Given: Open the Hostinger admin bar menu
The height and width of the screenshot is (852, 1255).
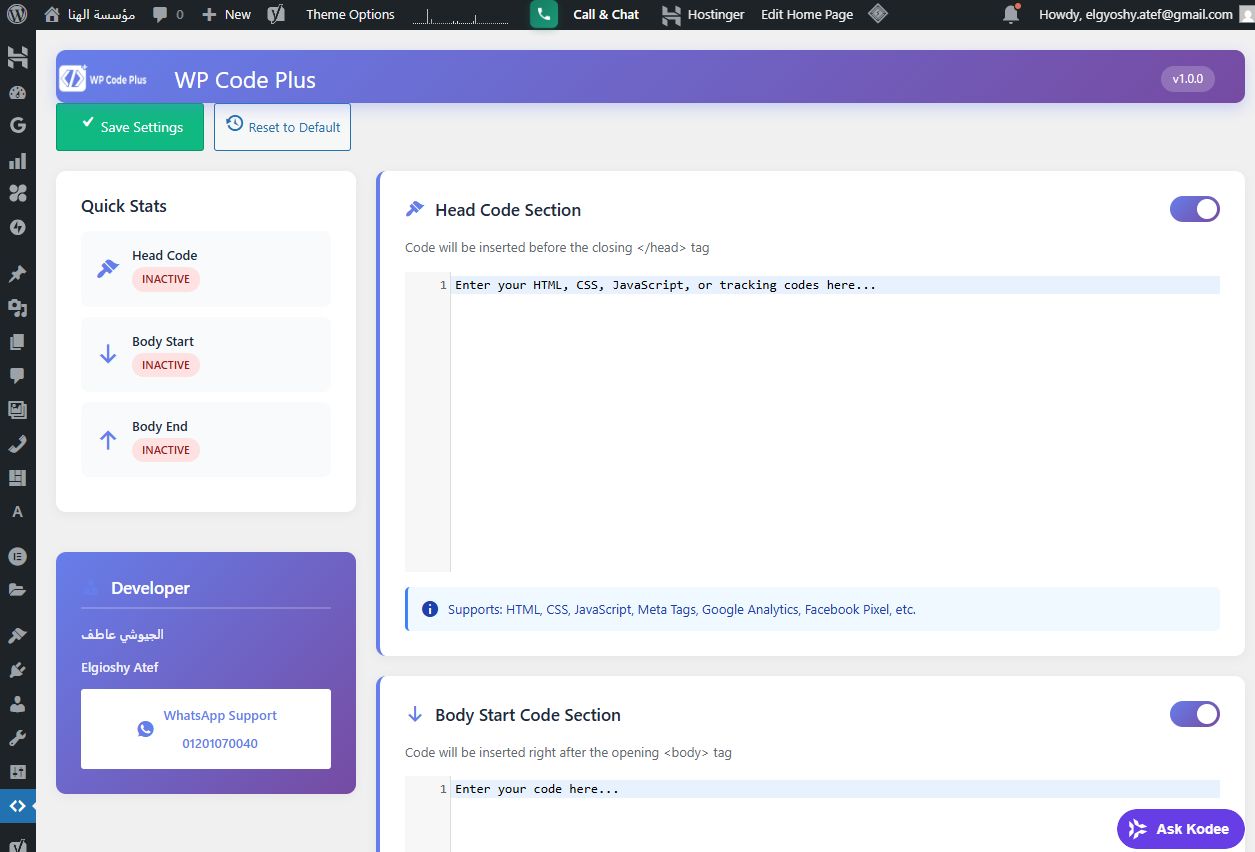Looking at the screenshot, I should pos(704,14).
